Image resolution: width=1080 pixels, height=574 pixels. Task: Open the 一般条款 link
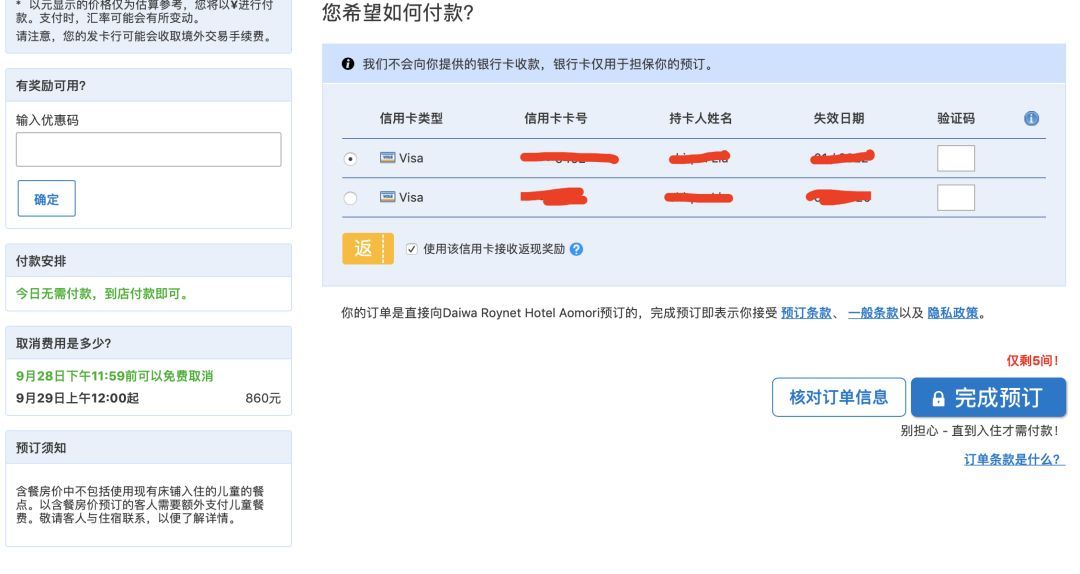[873, 313]
